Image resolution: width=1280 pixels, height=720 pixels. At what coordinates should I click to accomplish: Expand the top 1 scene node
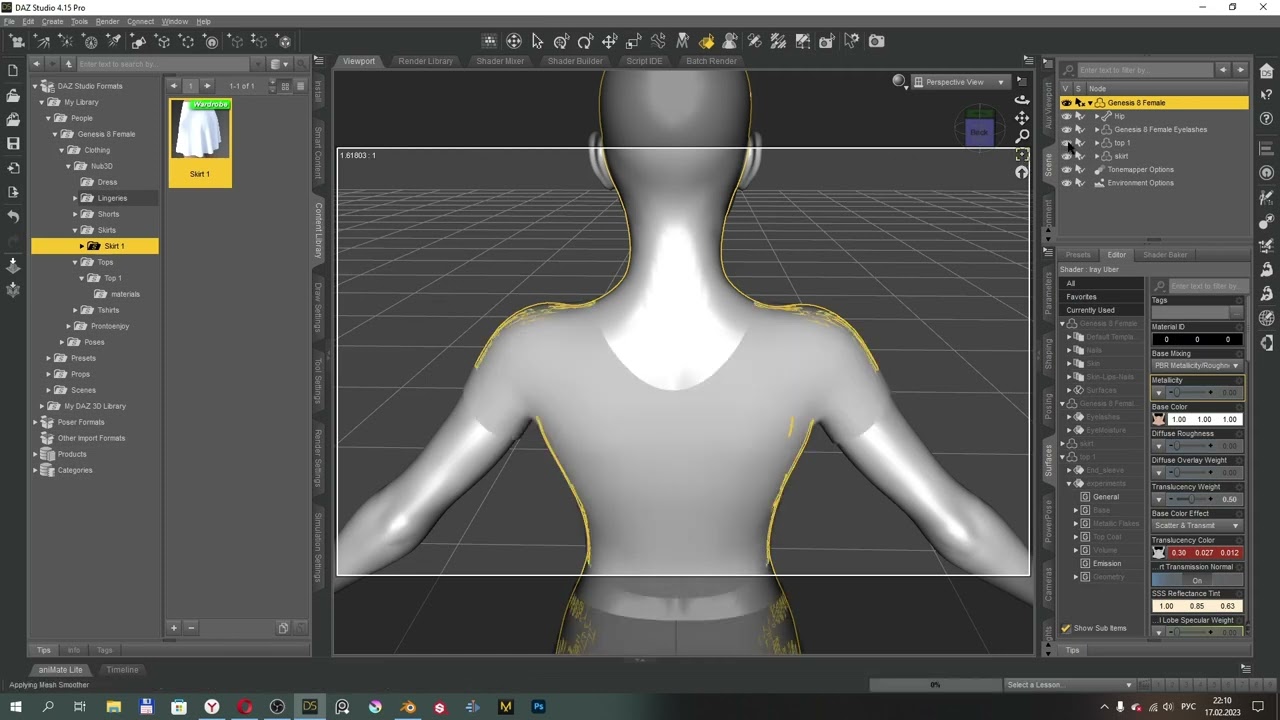1097,143
